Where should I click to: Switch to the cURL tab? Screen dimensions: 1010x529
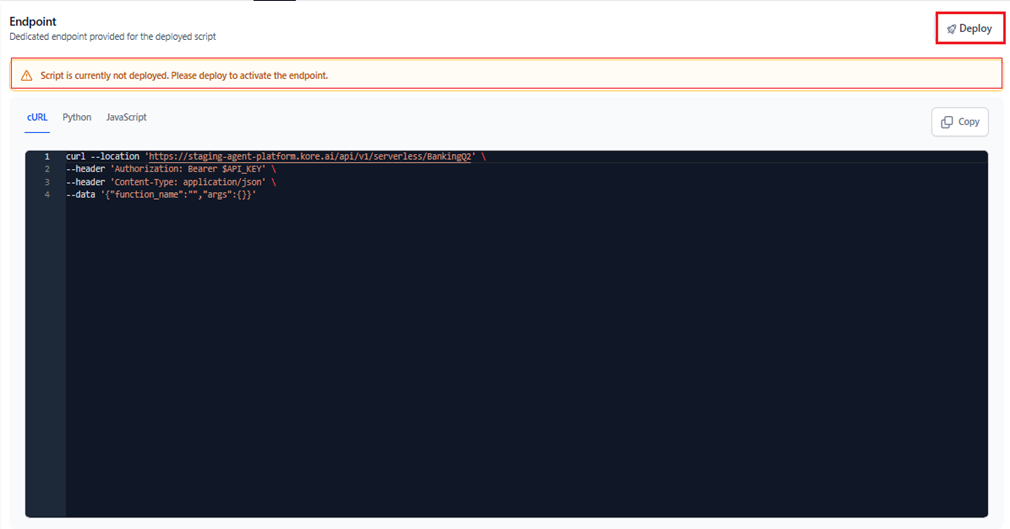click(37, 117)
